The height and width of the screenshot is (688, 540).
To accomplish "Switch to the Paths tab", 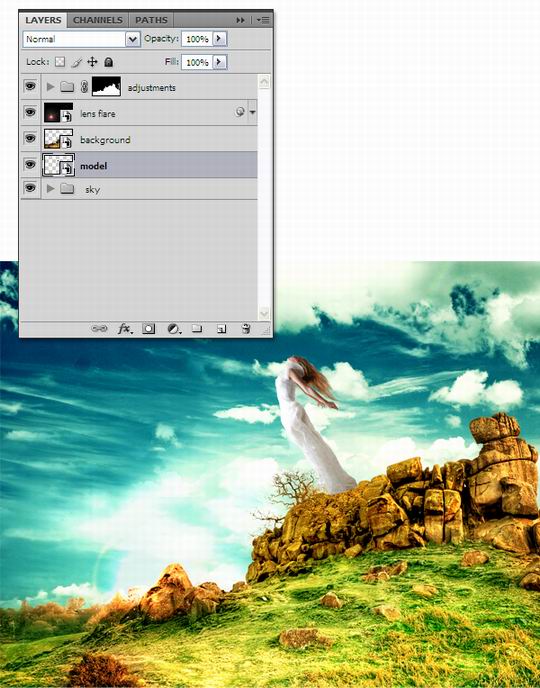I will (151, 20).
